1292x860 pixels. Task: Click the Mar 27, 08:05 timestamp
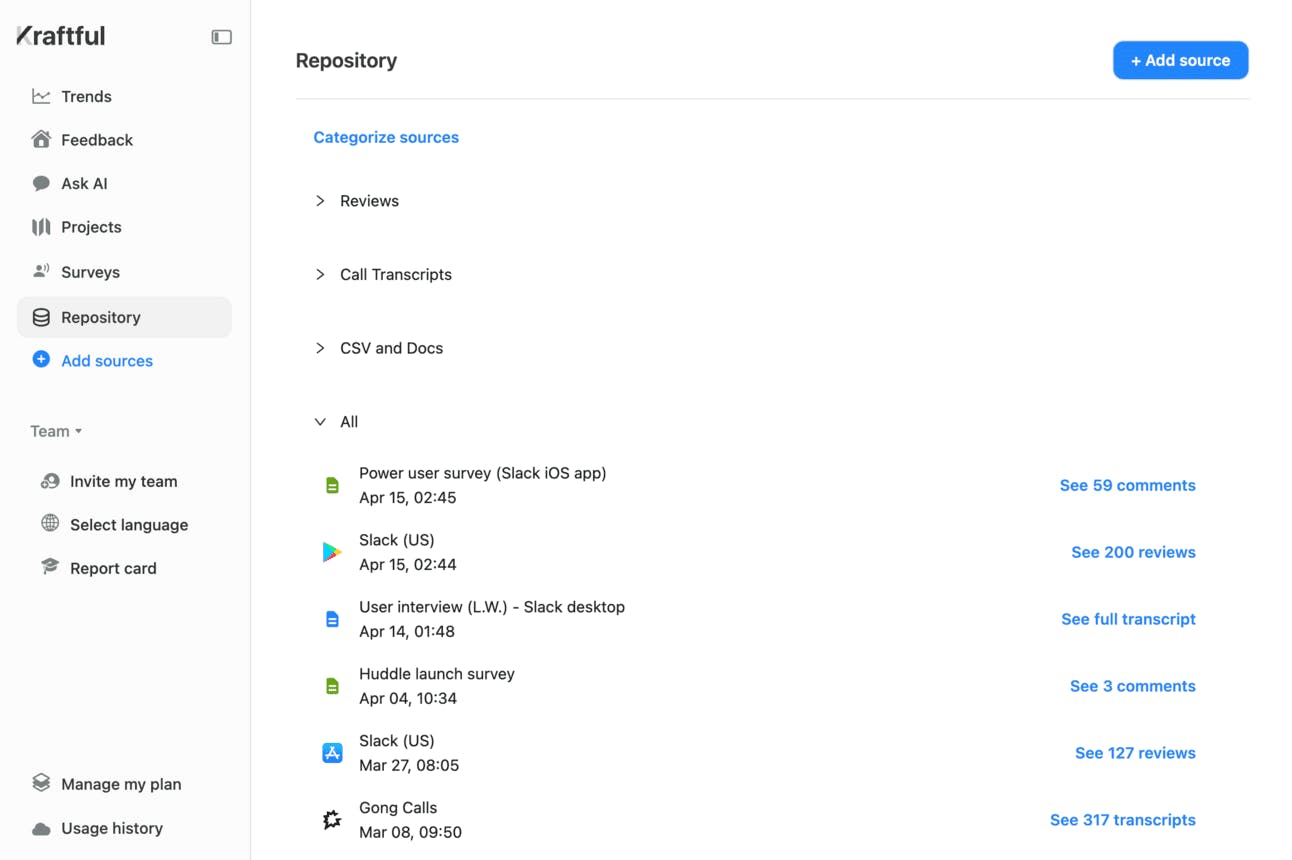coord(409,766)
